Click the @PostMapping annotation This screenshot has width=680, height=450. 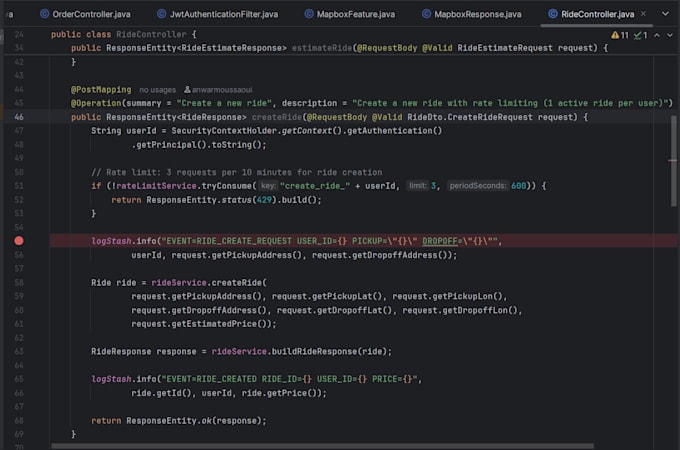point(101,89)
